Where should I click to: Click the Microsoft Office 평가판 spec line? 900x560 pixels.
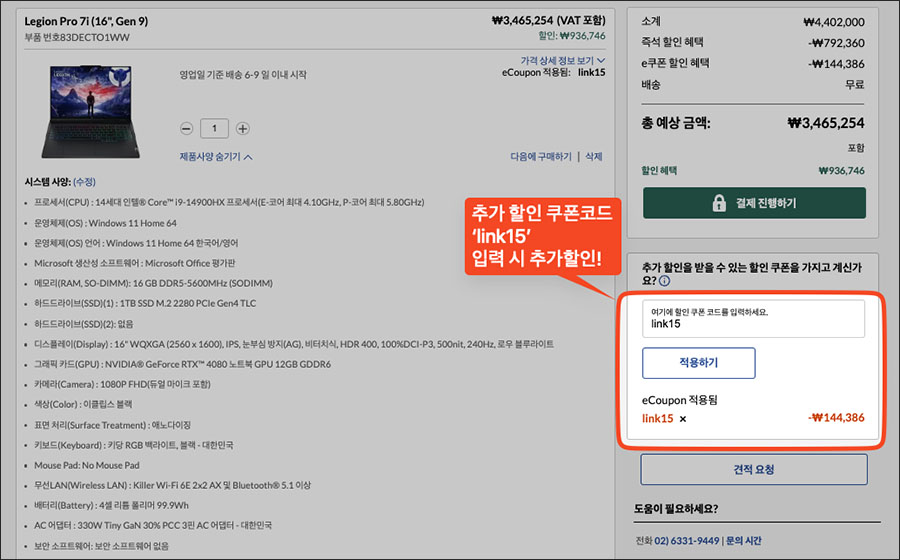point(134,263)
